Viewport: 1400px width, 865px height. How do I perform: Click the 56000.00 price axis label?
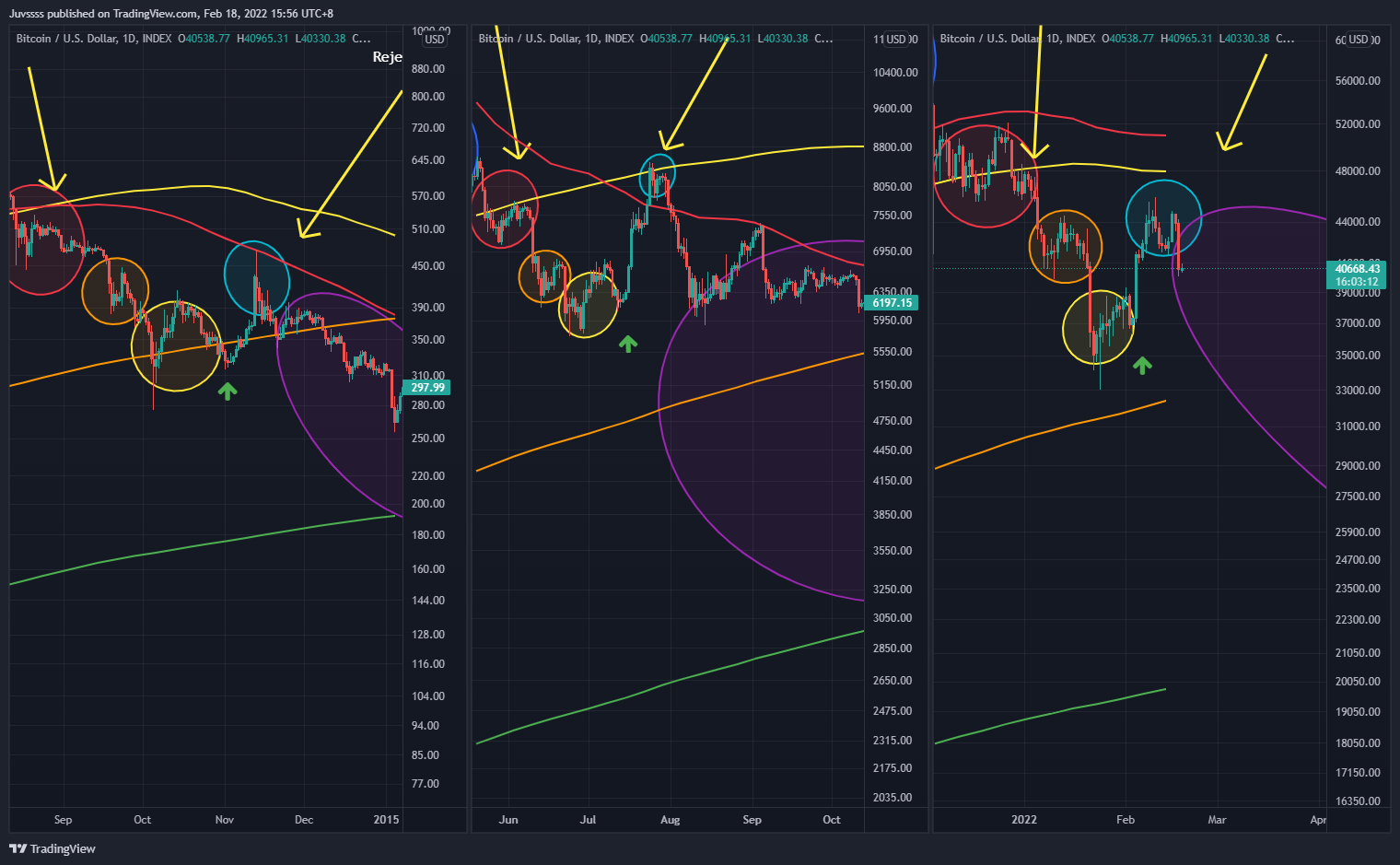tap(1358, 81)
